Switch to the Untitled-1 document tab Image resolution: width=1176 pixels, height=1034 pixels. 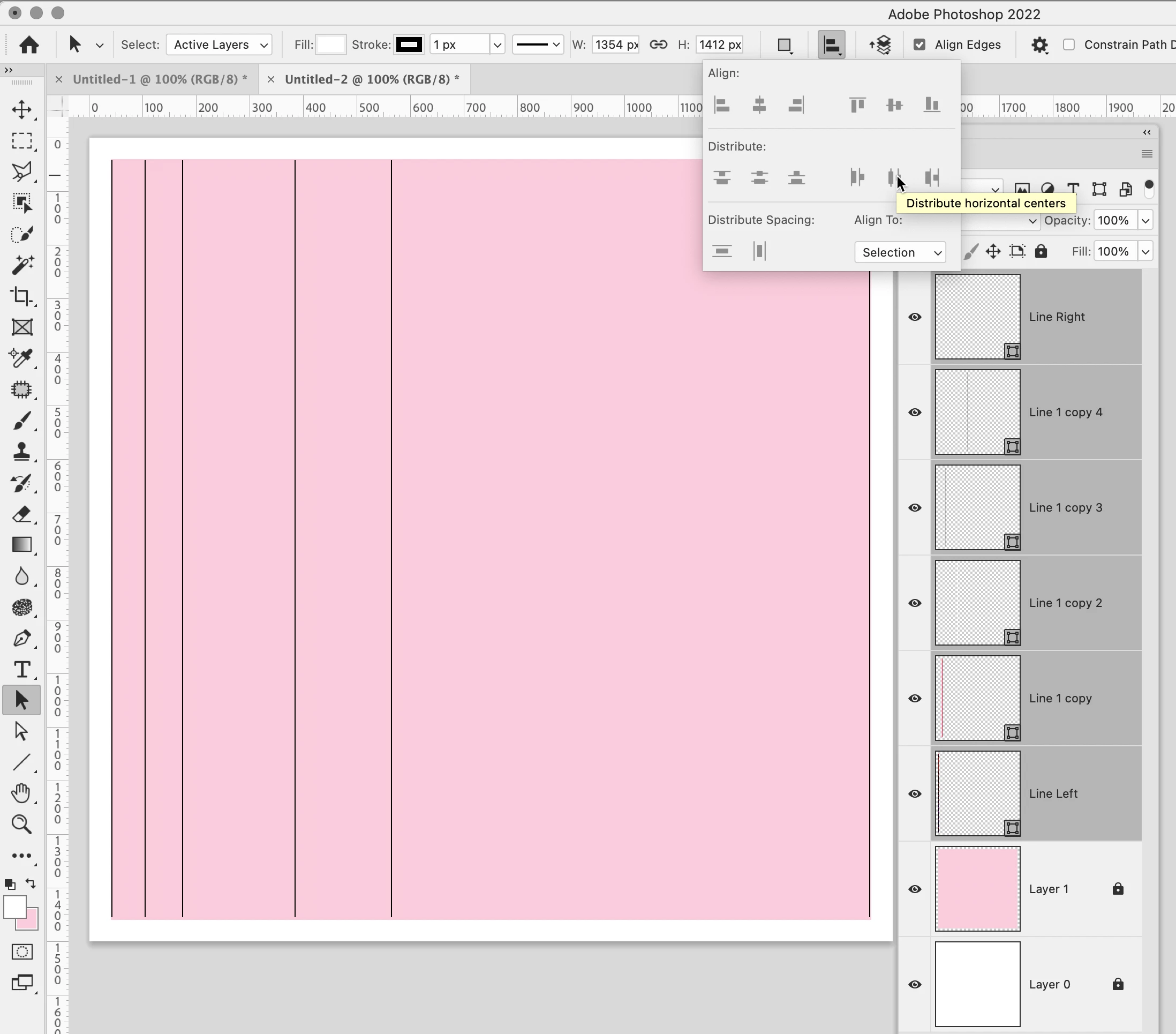point(160,79)
